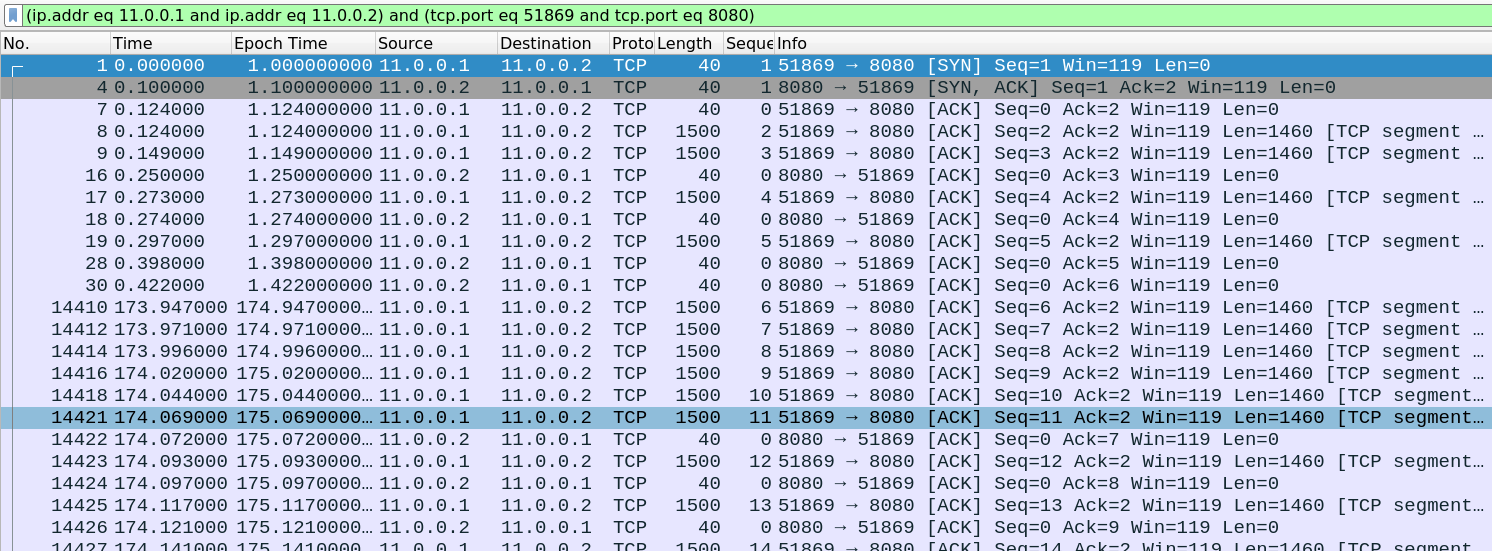This screenshot has width=1492, height=551.
Task: Select packet 14426 with Ack=9
Action: (x=746, y=527)
